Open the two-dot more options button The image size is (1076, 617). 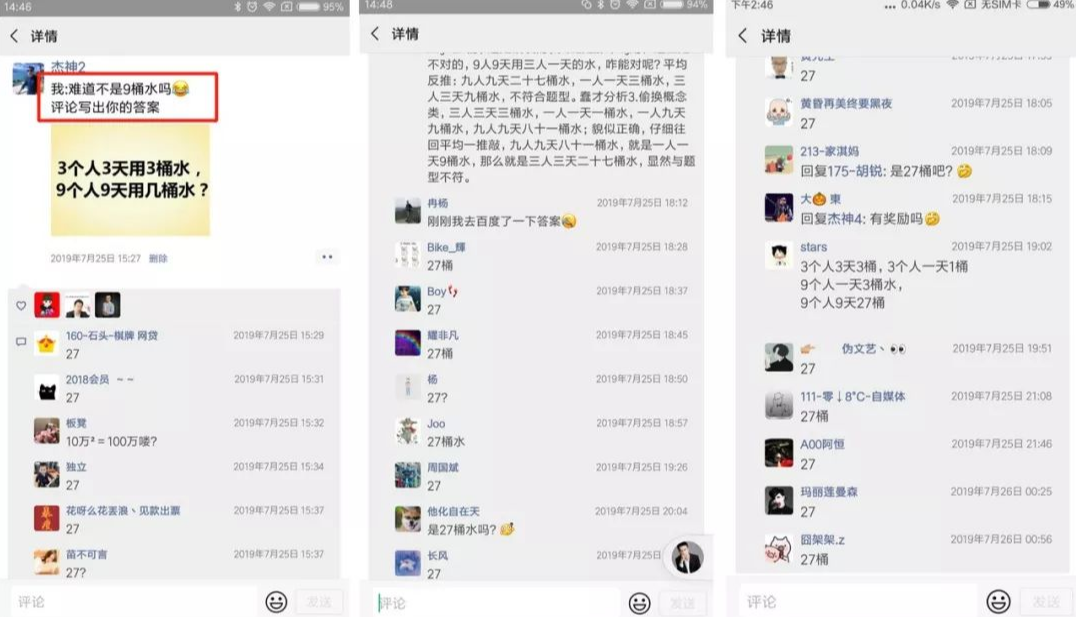click(x=327, y=257)
